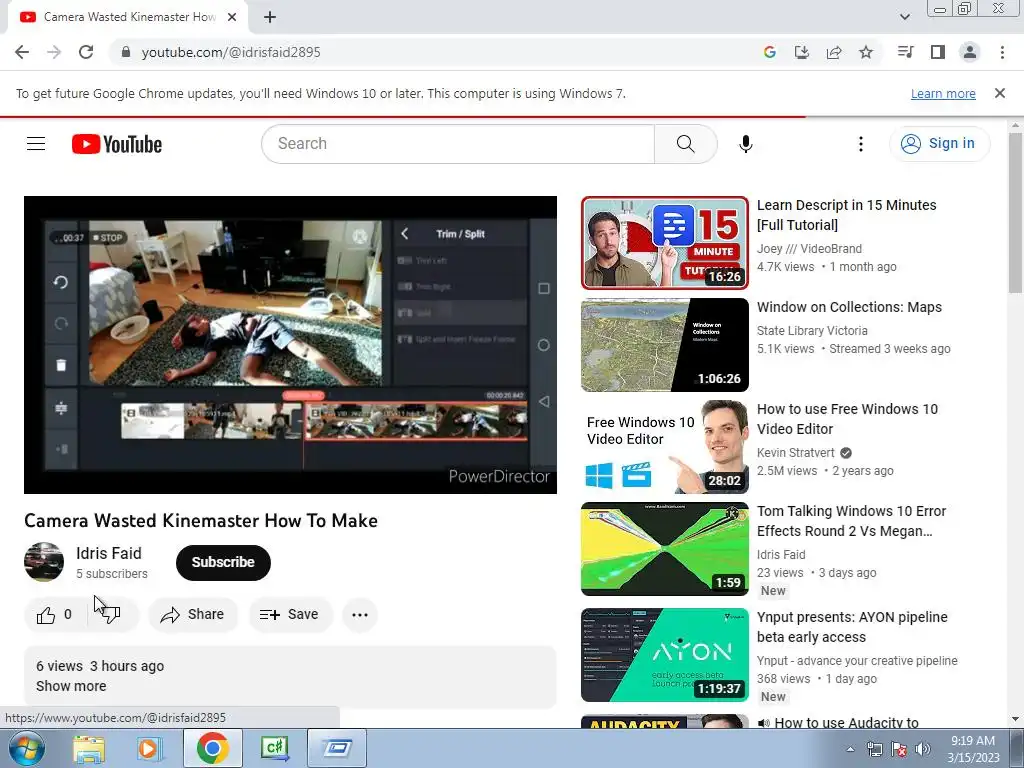Go to YouTube home via logo
The image size is (1024, 768).
(x=117, y=144)
